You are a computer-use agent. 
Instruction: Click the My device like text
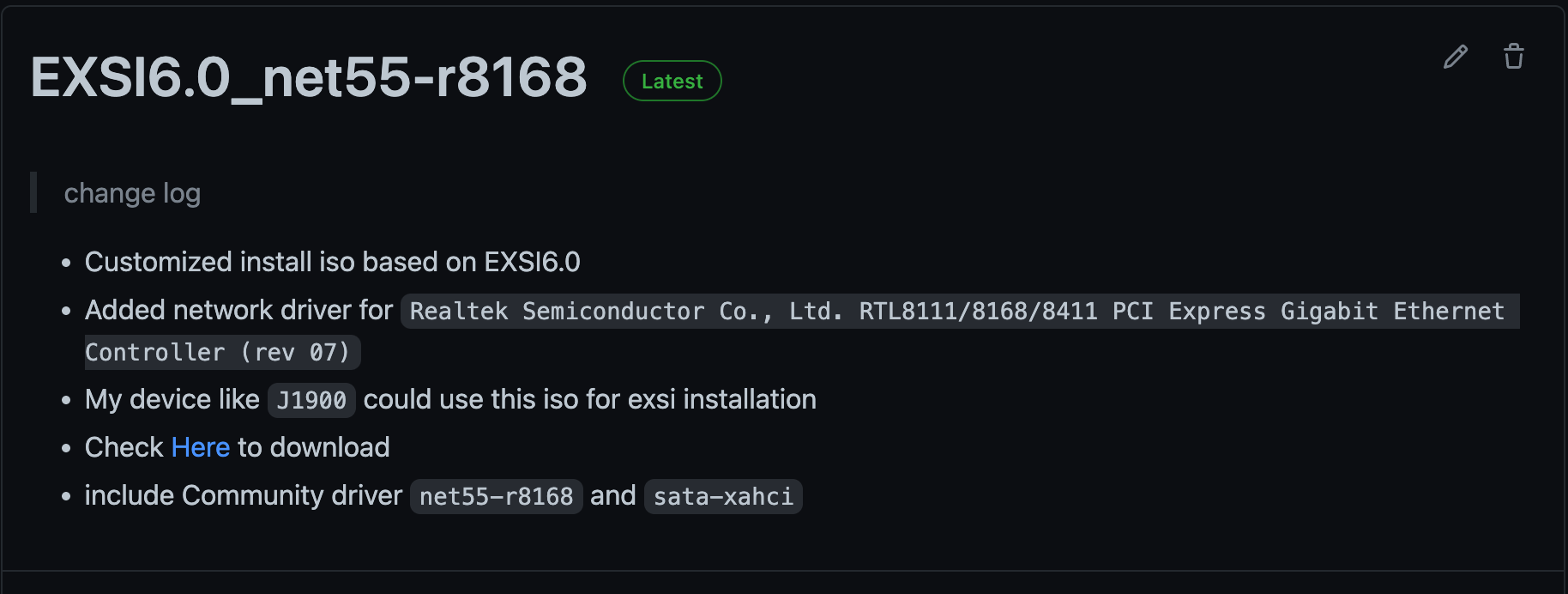[x=172, y=399]
